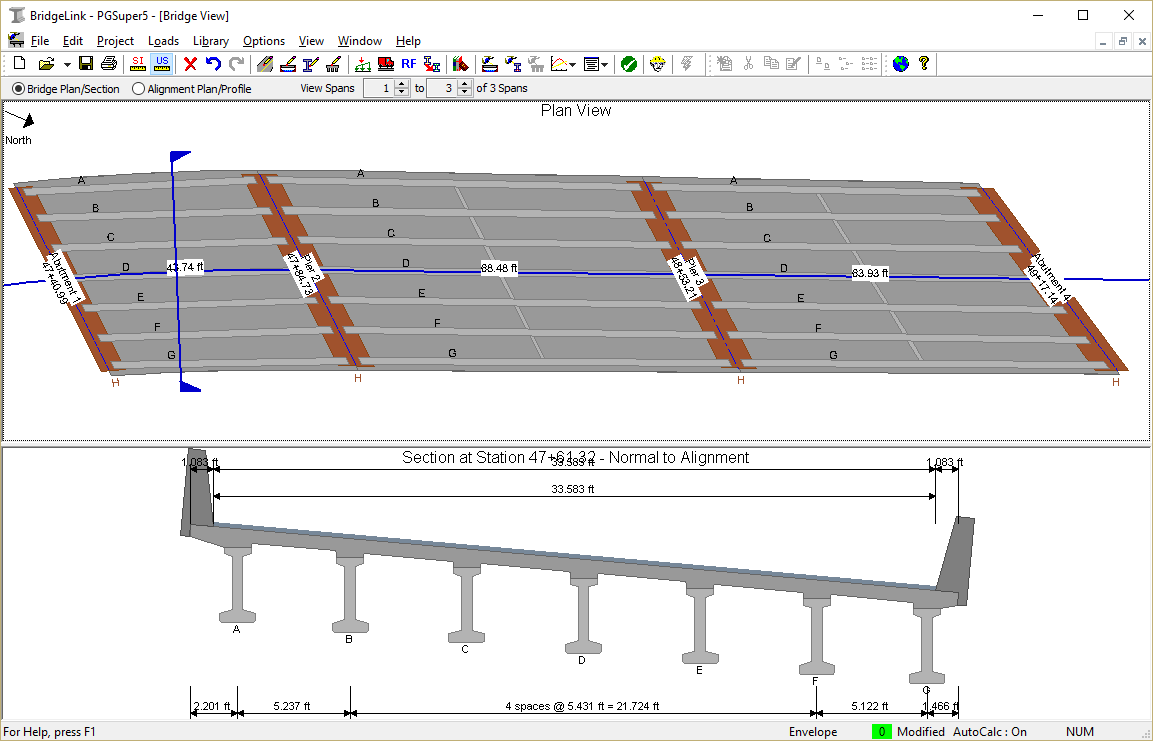The image size is (1153, 741).
Task: Open the Library menu
Action: [x=210, y=41]
